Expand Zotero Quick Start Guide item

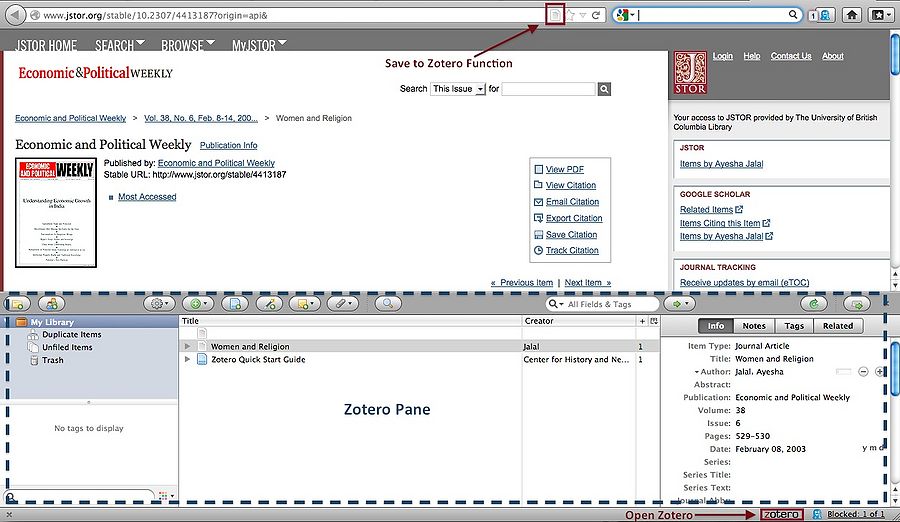[x=187, y=359]
